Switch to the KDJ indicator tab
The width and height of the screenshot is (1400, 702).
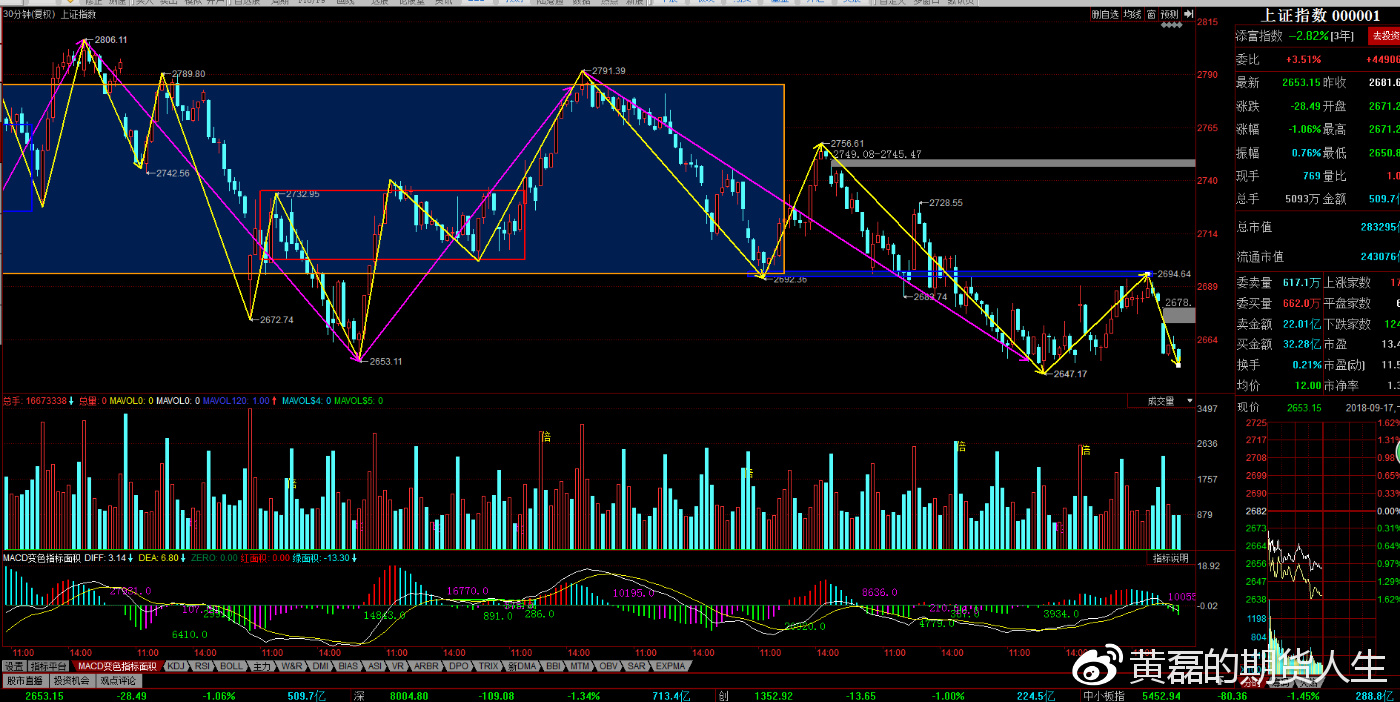pyautogui.click(x=176, y=666)
